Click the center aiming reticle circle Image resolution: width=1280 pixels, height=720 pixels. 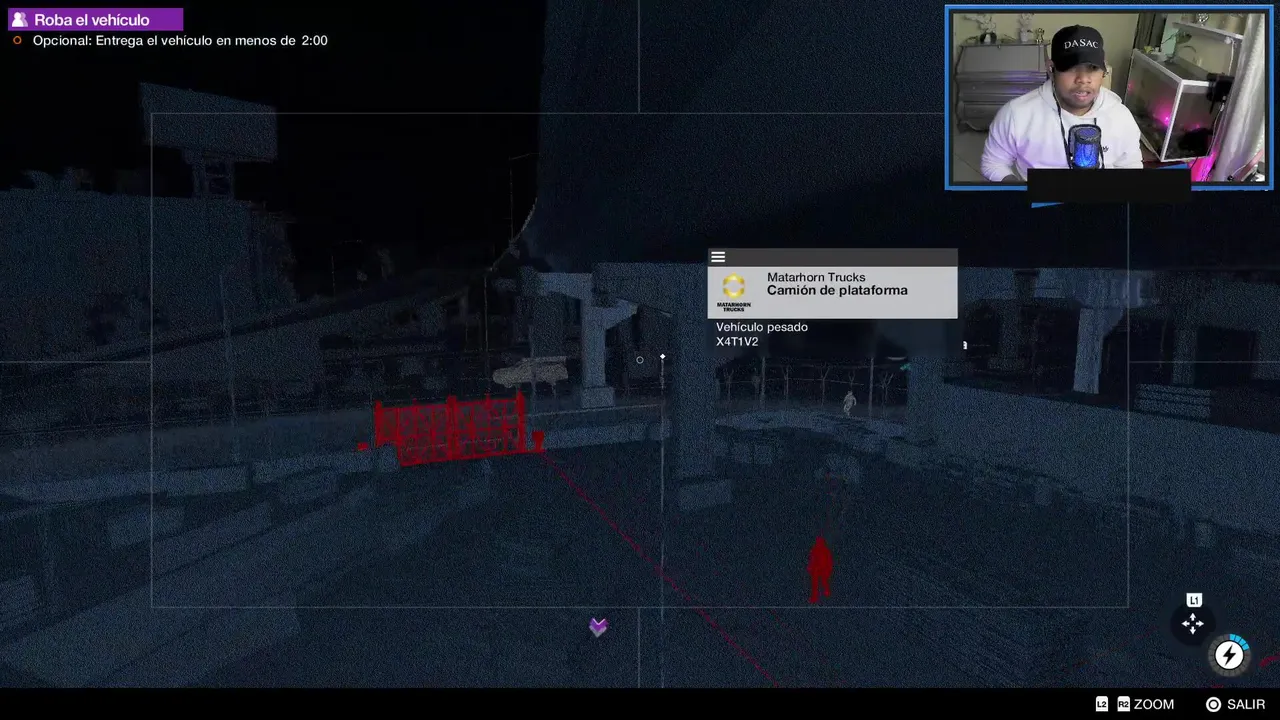[x=640, y=360]
